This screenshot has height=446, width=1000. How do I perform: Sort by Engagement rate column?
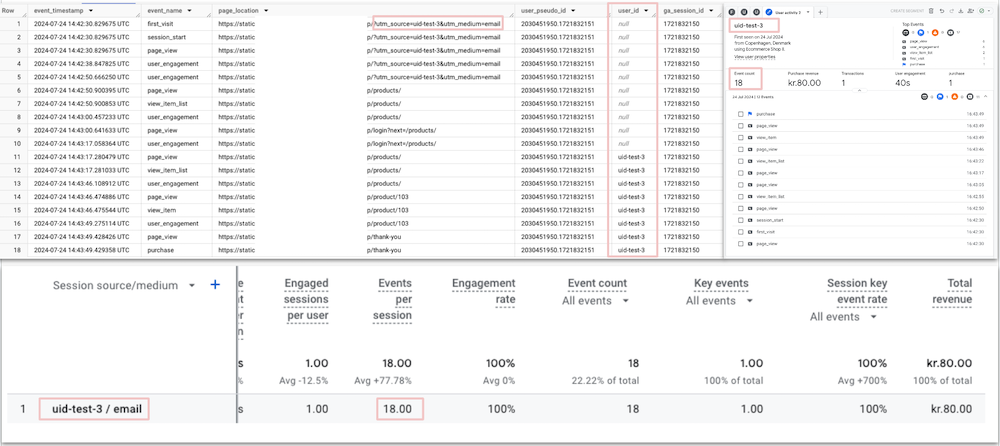[x=483, y=290]
